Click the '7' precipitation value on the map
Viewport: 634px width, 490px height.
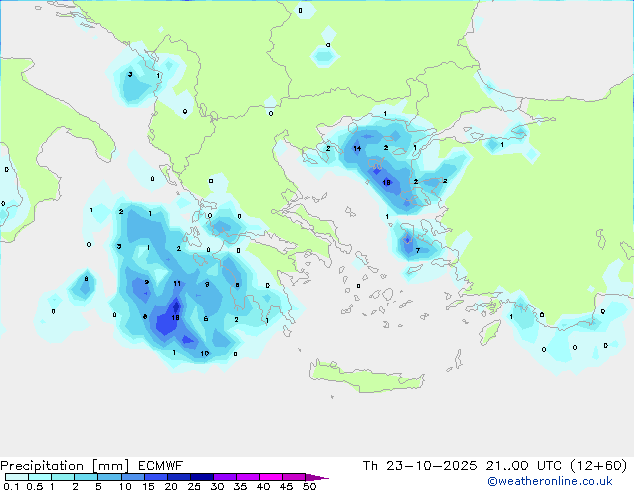(x=418, y=251)
